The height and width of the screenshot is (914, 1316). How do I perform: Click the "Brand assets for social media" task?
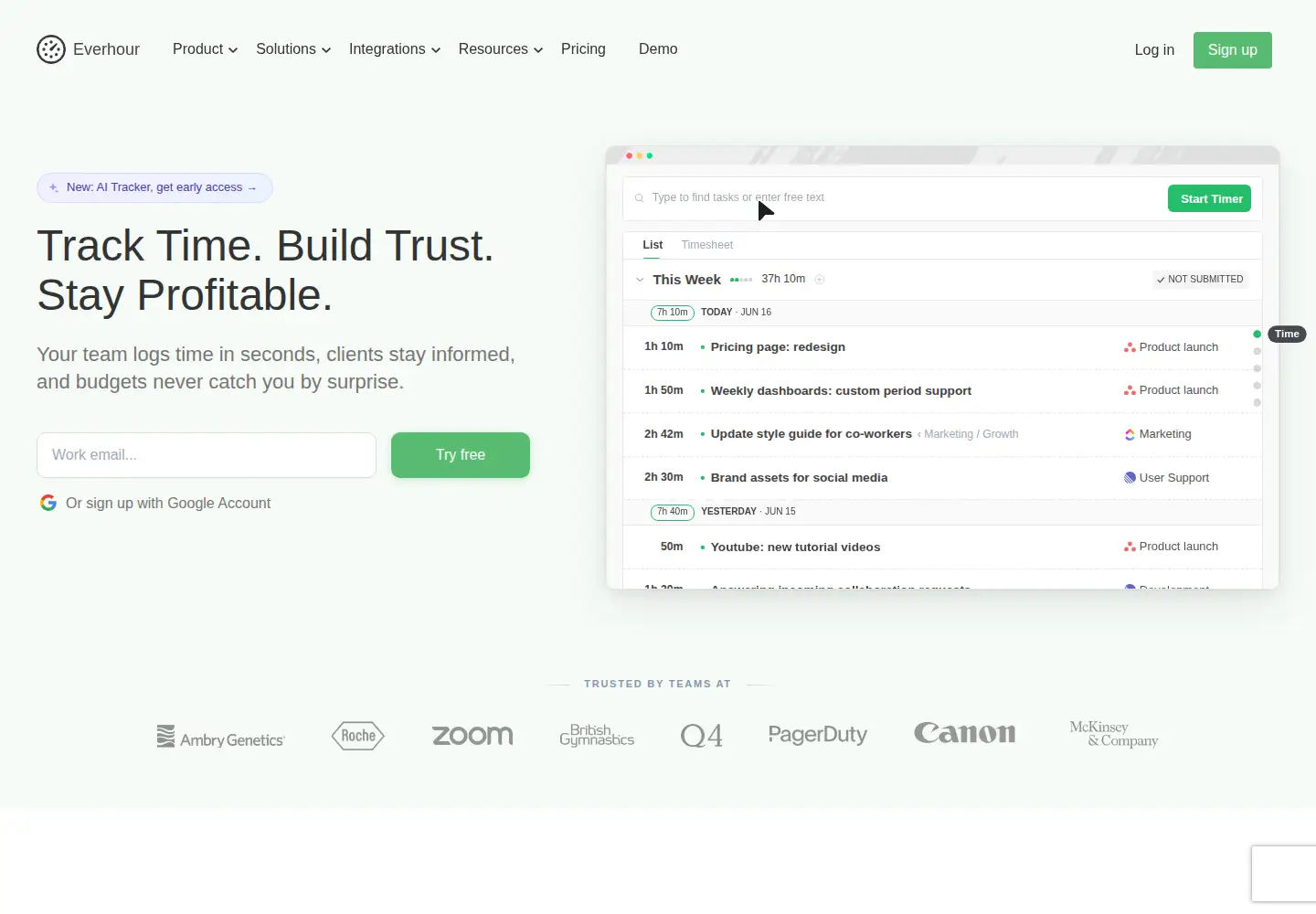(x=799, y=478)
